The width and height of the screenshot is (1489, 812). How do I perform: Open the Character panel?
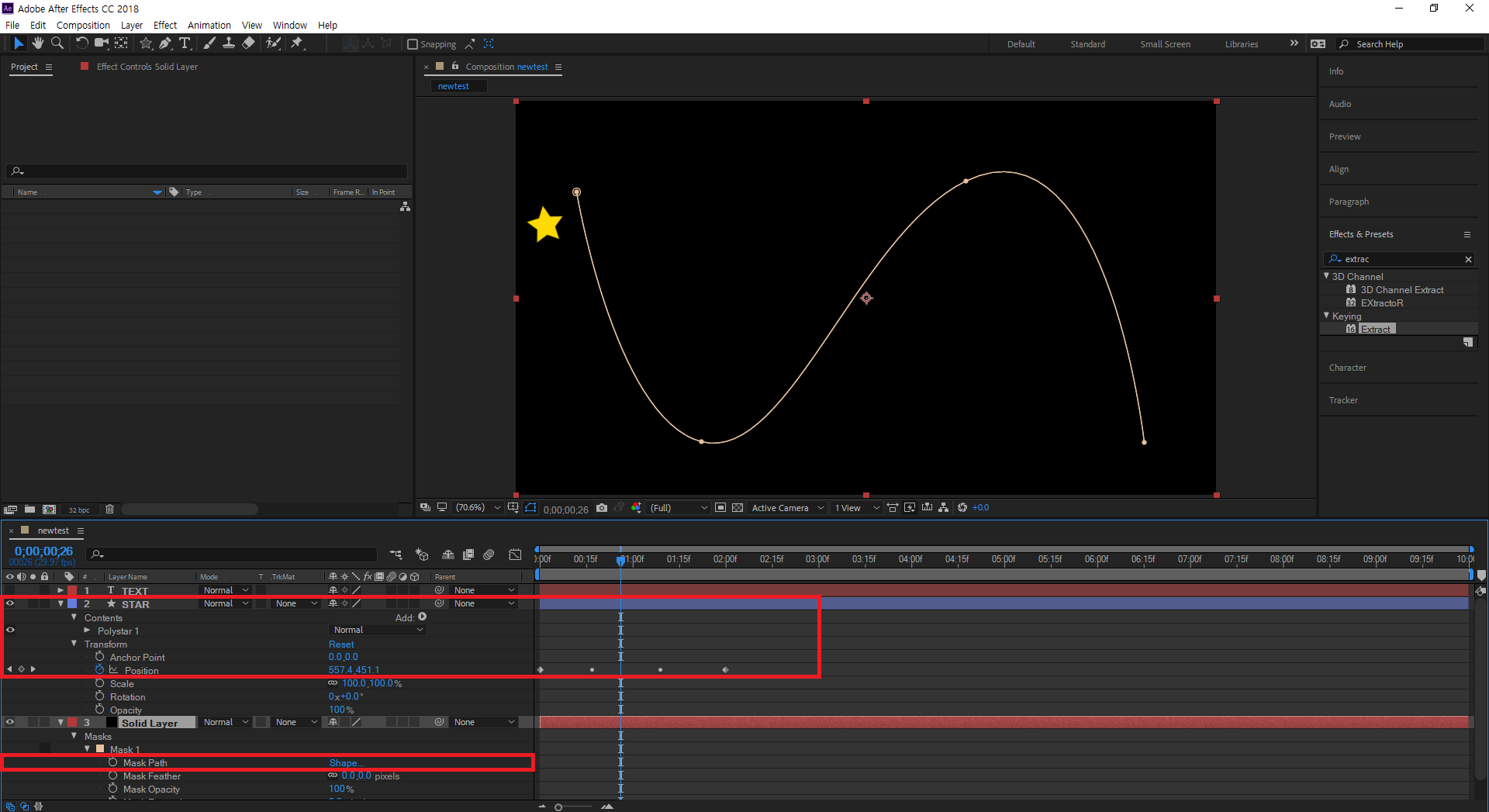point(1348,368)
